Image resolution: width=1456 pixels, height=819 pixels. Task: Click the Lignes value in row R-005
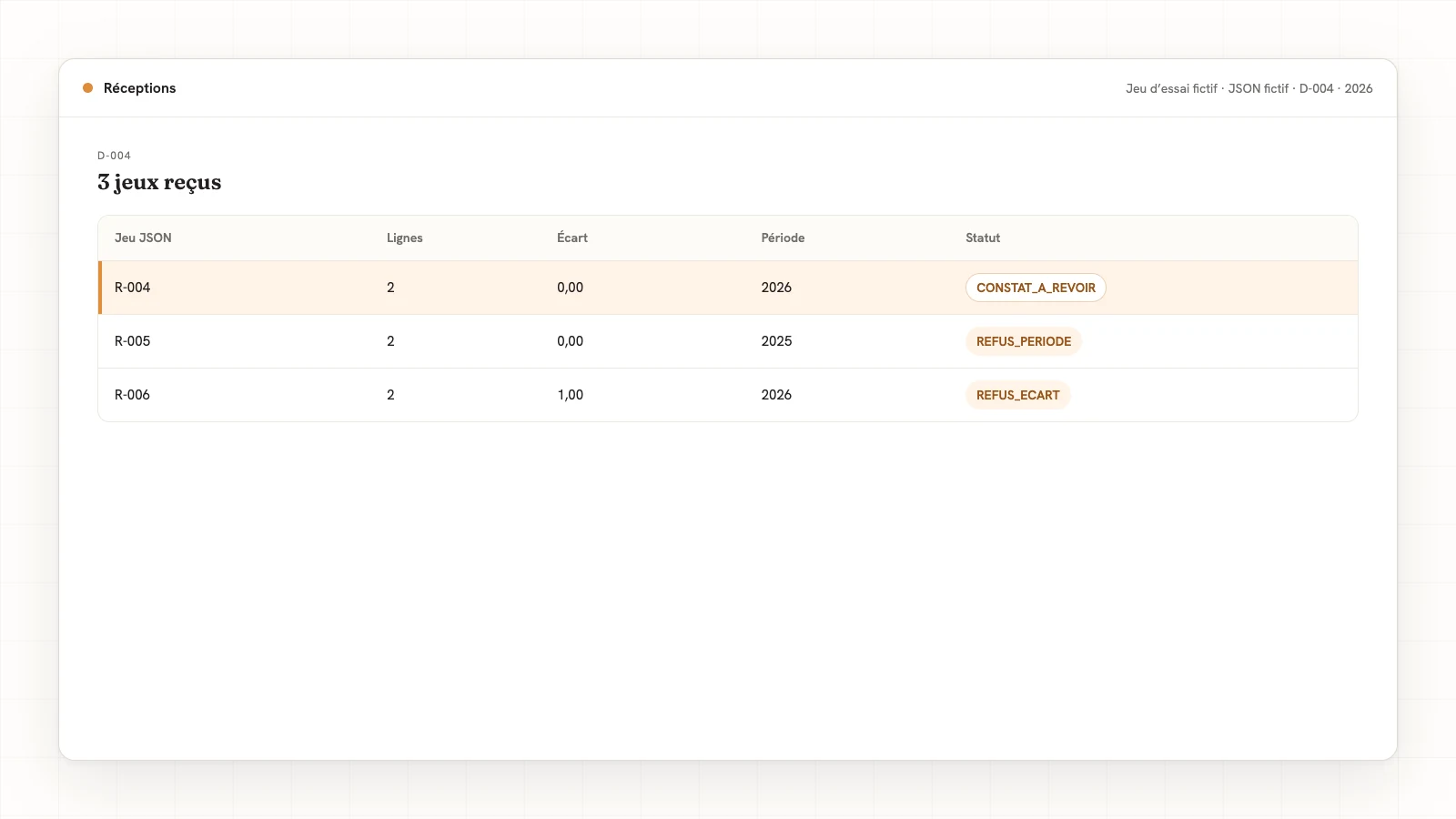(x=390, y=341)
